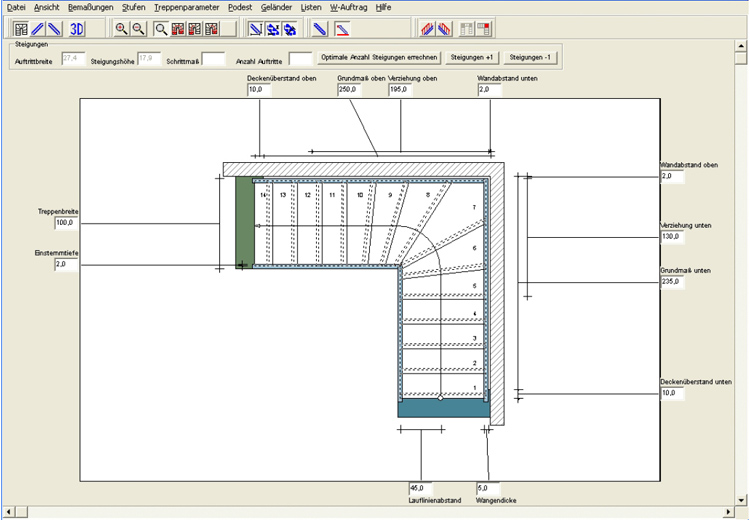Open the Datei menu
Image resolution: width=750 pixels, height=520 pixels.
click(16, 7)
